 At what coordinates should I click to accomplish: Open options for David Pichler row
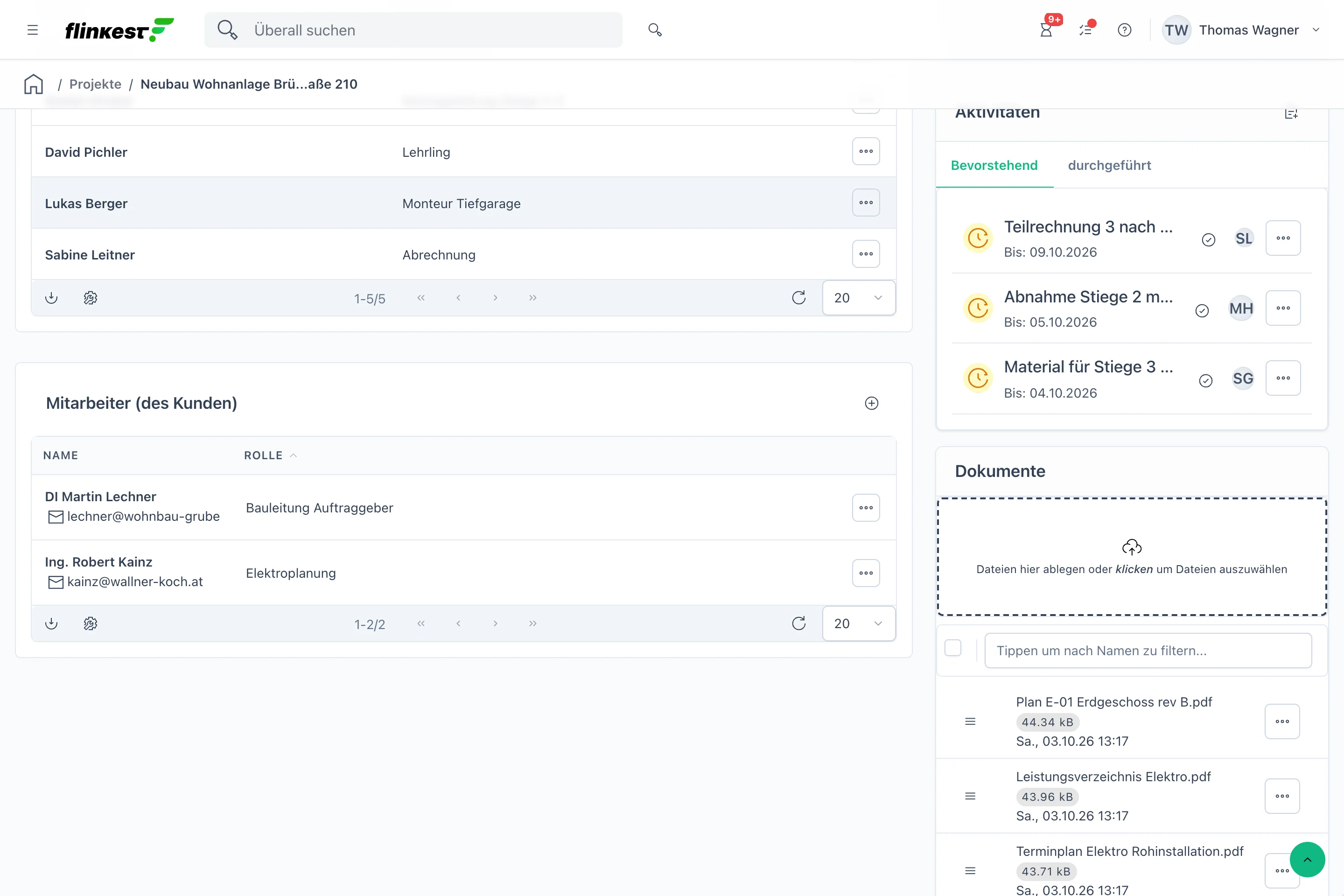[x=866, y=151]
